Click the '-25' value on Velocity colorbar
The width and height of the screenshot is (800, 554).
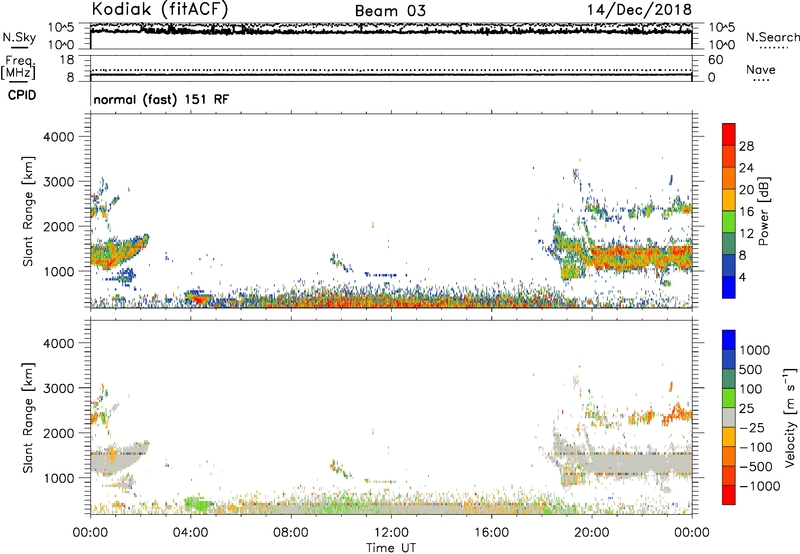click(x=752, y=427)
